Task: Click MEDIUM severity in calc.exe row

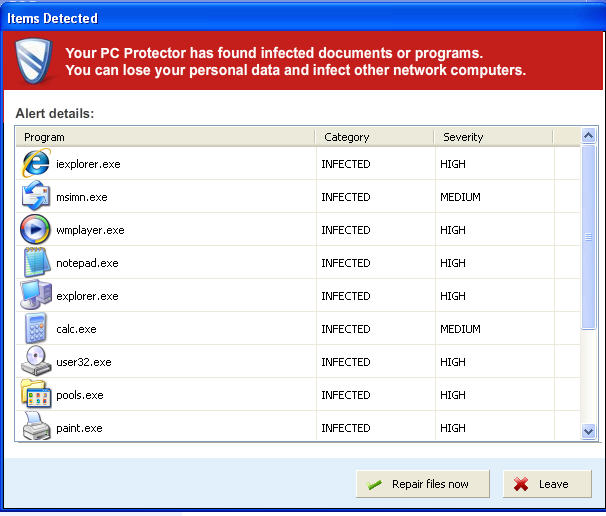Action: pos(460,329)
